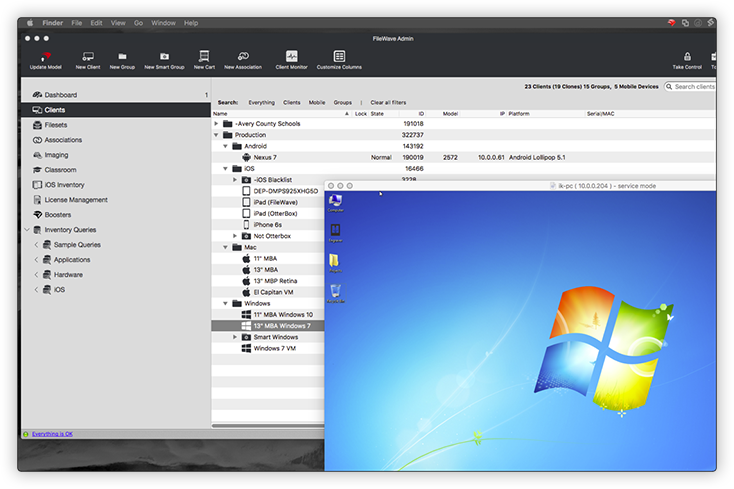Open Classroom in the sidebar
This screenshot has height=489, width=734.
(x=116, y=170)
